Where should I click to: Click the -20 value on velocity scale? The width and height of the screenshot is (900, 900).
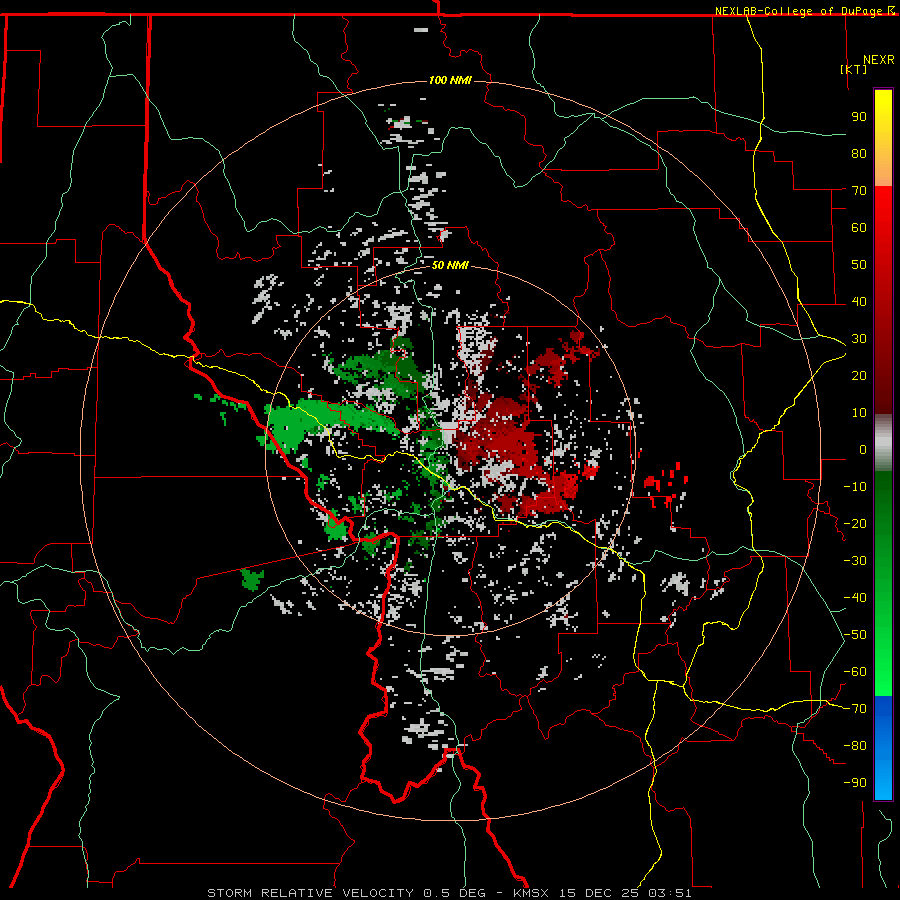point(855,523)
